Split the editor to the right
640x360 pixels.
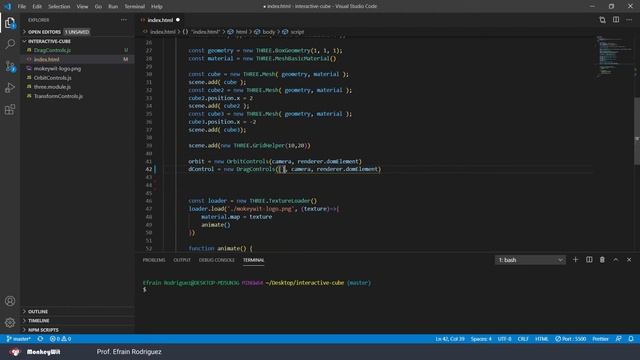616,20
